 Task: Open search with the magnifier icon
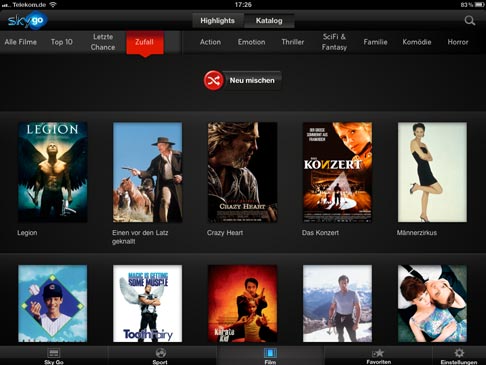470,21
